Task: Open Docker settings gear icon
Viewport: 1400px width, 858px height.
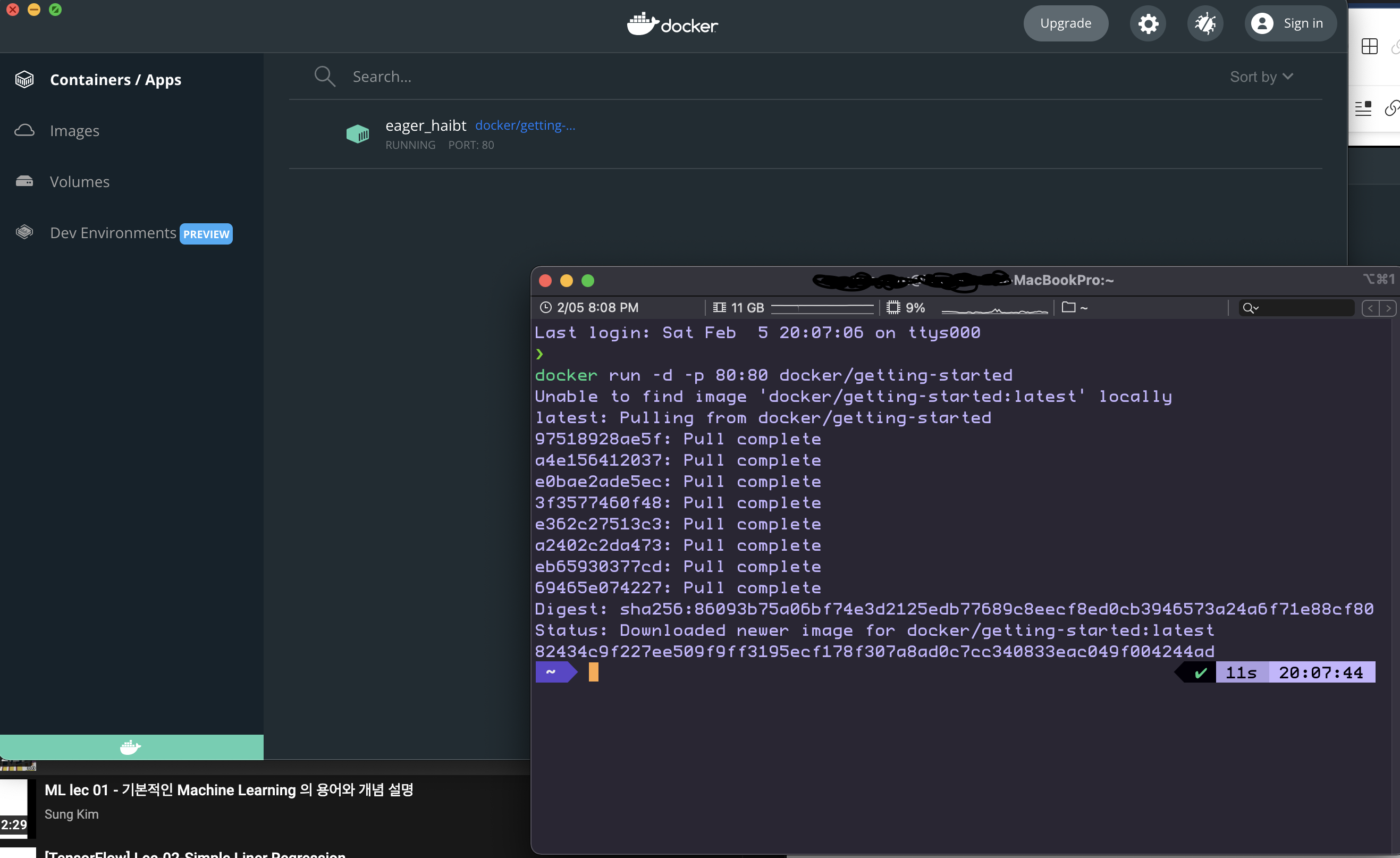Action: click(1148, 24)
